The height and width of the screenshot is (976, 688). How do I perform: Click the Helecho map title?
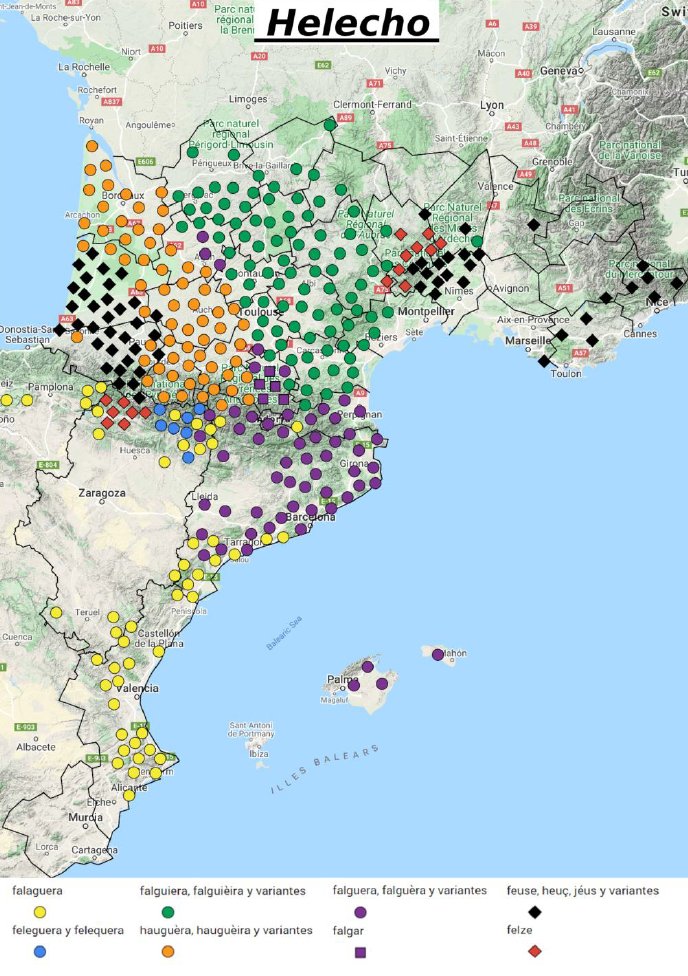point(347,24)
